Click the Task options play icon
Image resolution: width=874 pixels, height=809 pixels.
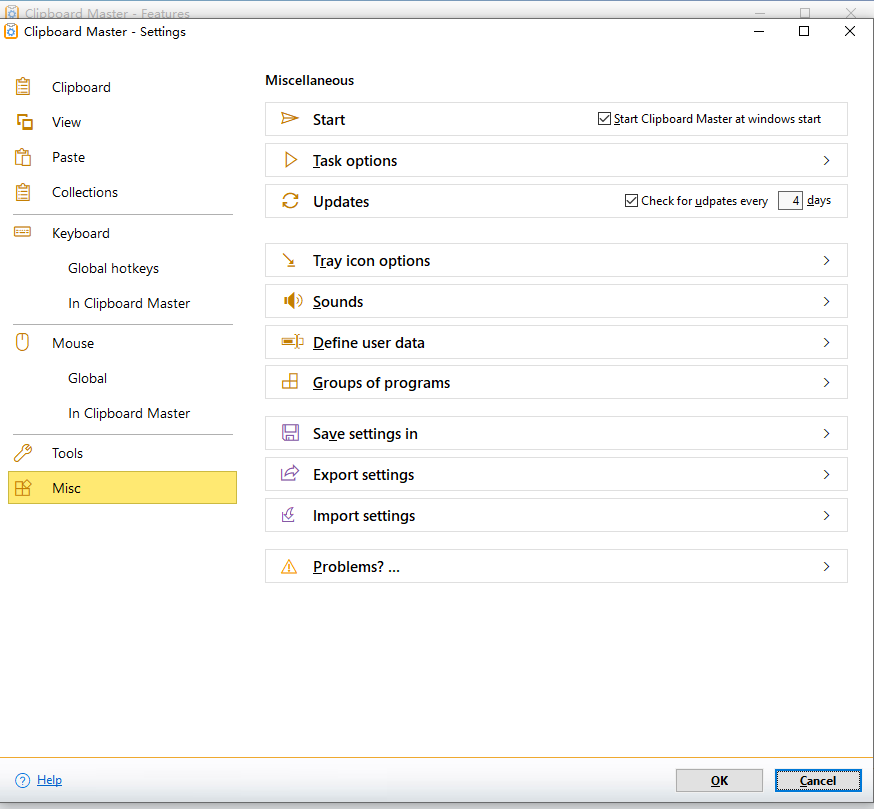coord(290,160)
